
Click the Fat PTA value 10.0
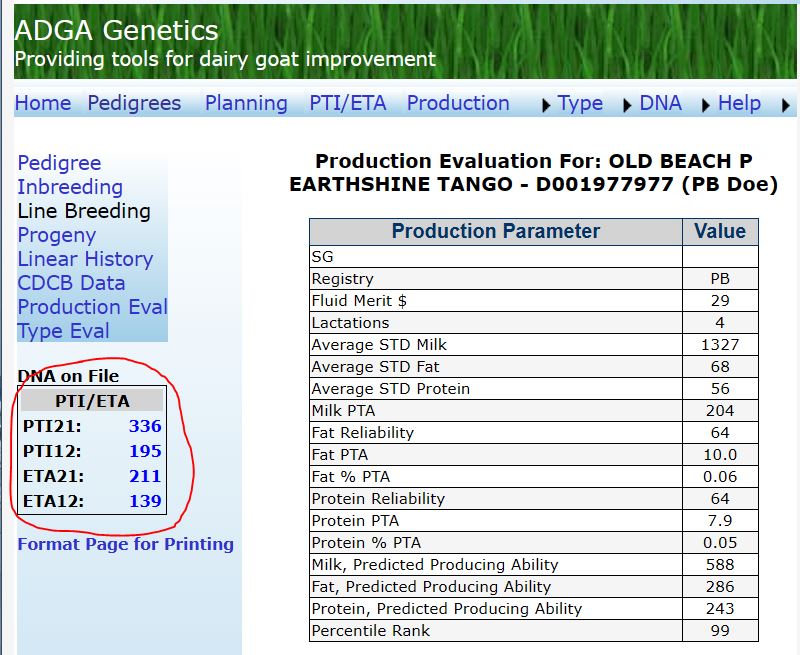[720, 455]
